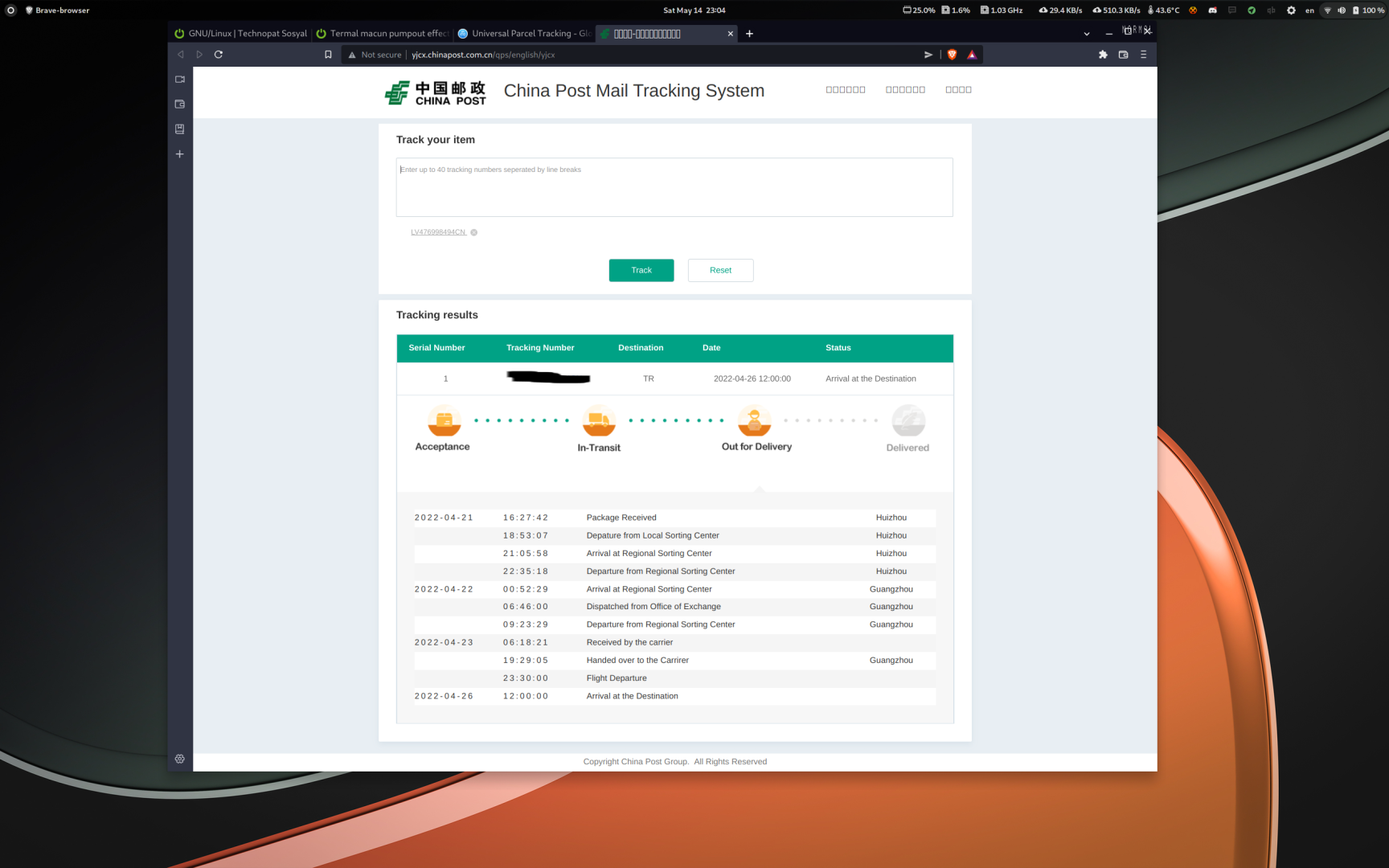Viewport: 1389px width, 868px height.
Task: Open the Discord tray icon
Action: click(1213, 10)
